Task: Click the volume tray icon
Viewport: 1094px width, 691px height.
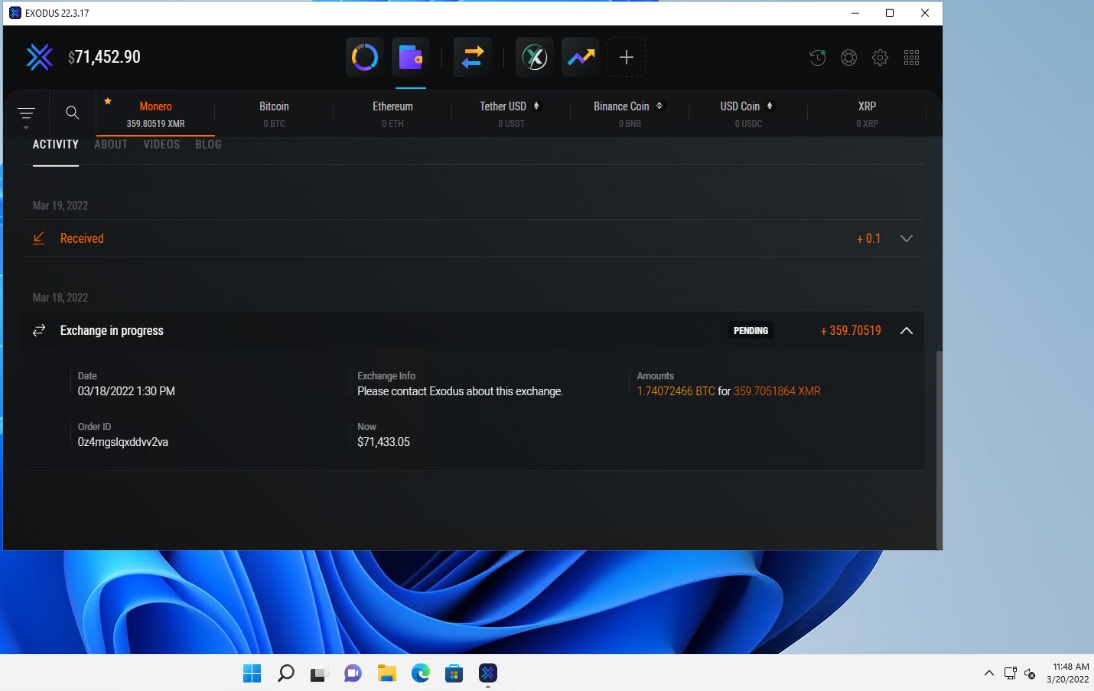Action: [x=1030, y=674]
